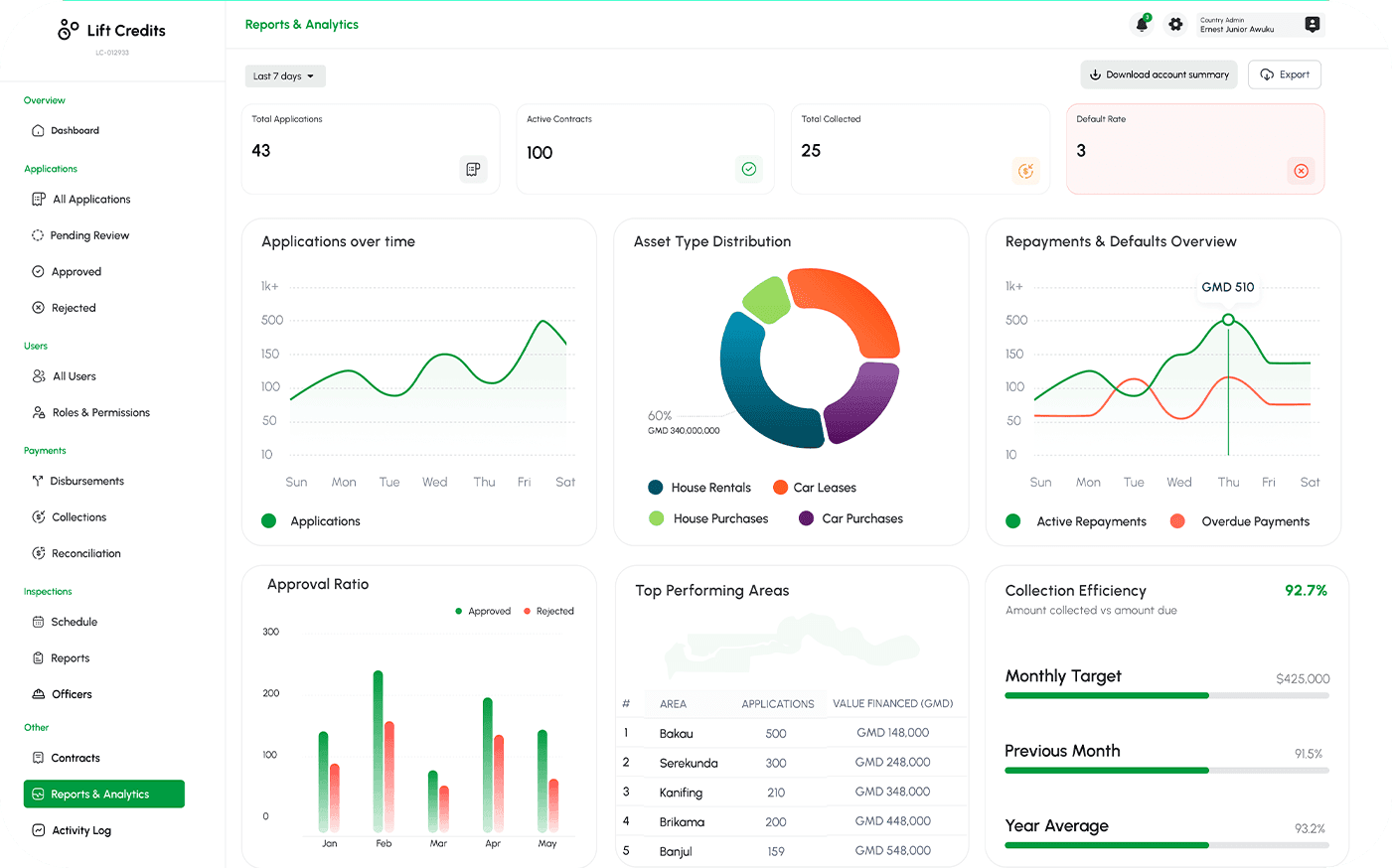Image resolution: width=1392 pixels, height=868 pixels.
Task: Click the Lift Credits logo icon
Action: (x=68, y=30)
